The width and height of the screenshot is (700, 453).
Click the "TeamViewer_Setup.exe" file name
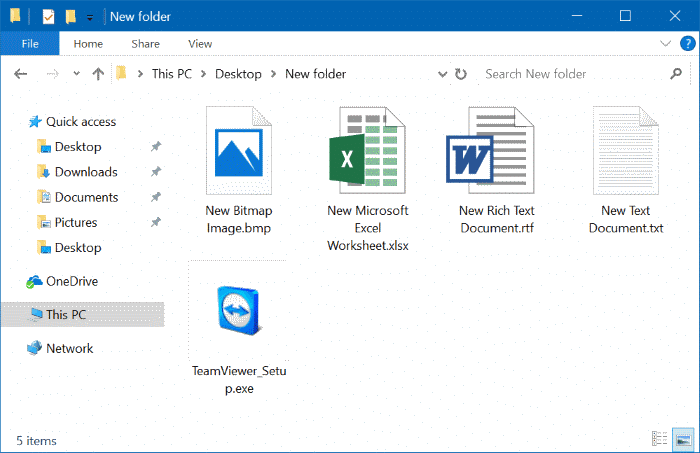[239, 379]
